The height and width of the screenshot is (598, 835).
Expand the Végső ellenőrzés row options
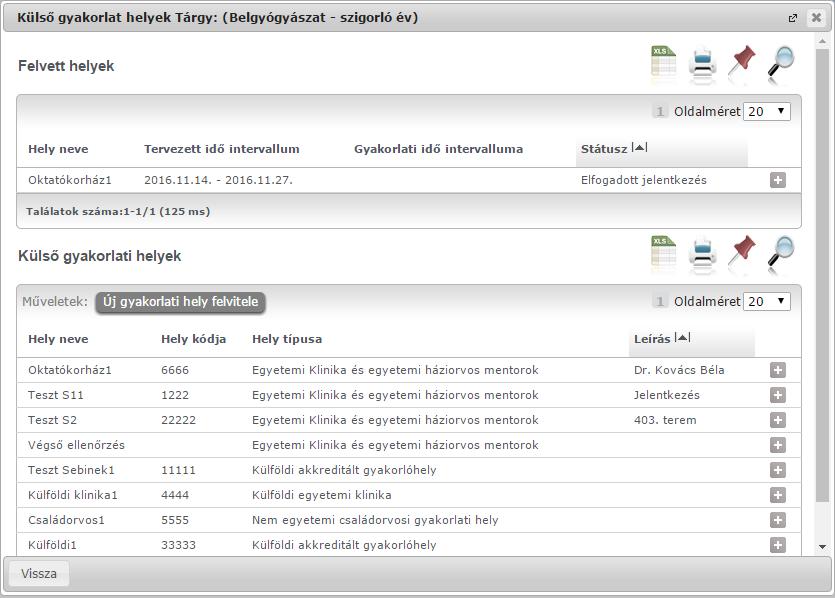(x=777, y=445)
